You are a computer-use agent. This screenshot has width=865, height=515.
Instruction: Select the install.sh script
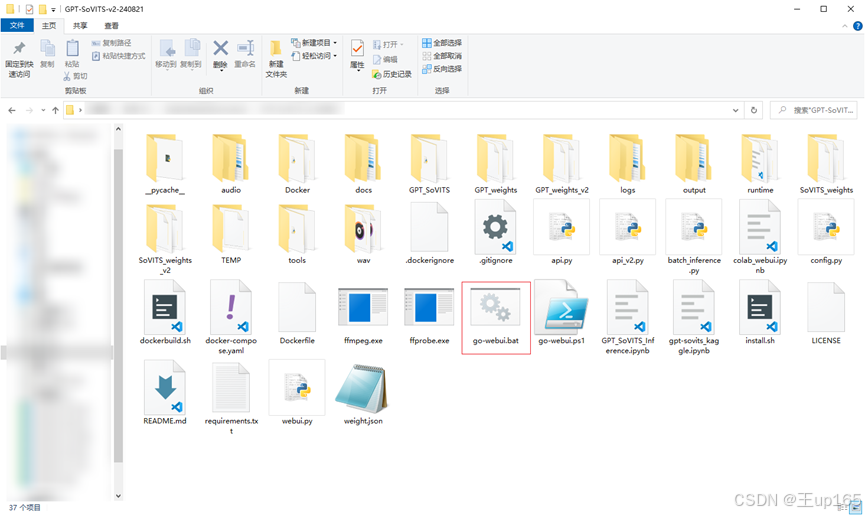point(760,313)
